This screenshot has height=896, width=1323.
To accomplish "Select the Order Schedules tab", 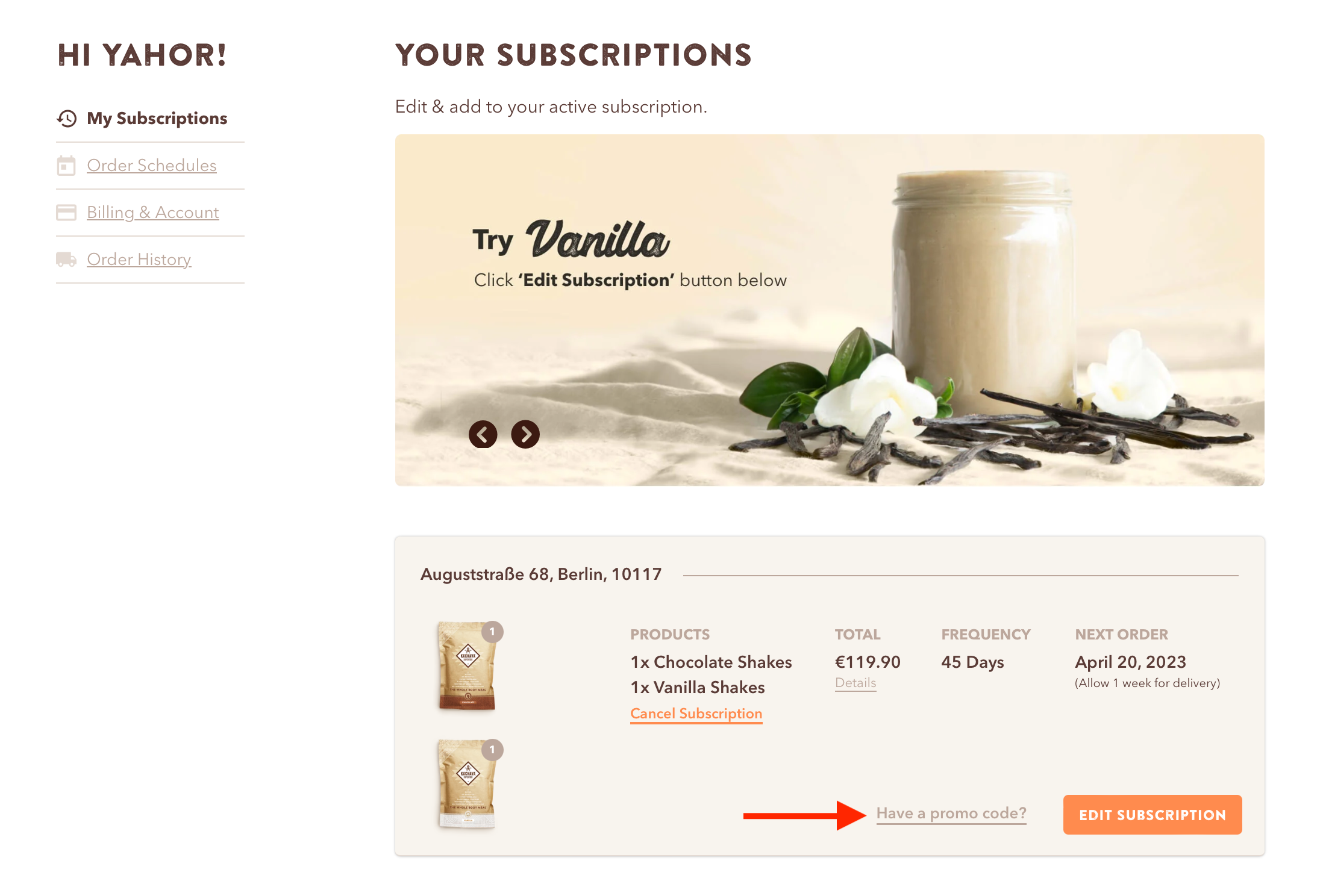I will 152,166.
